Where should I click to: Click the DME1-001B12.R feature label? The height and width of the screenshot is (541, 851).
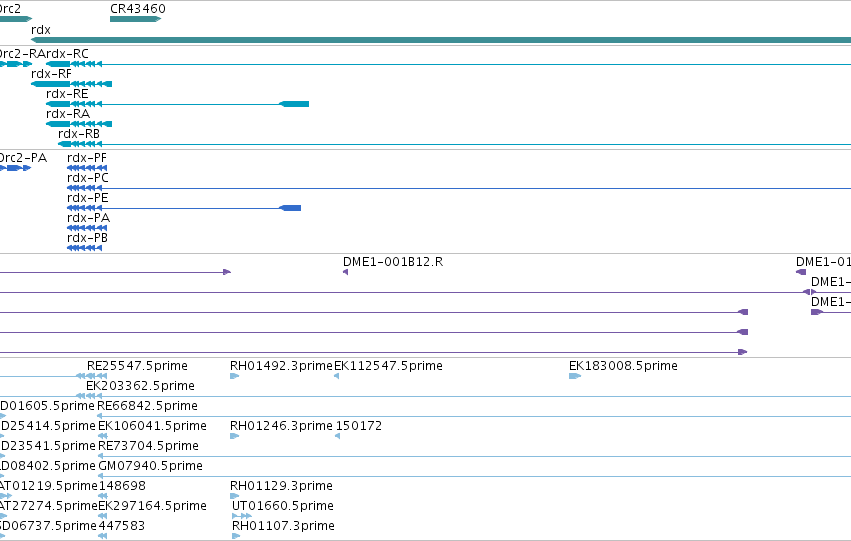click(393, 262)
